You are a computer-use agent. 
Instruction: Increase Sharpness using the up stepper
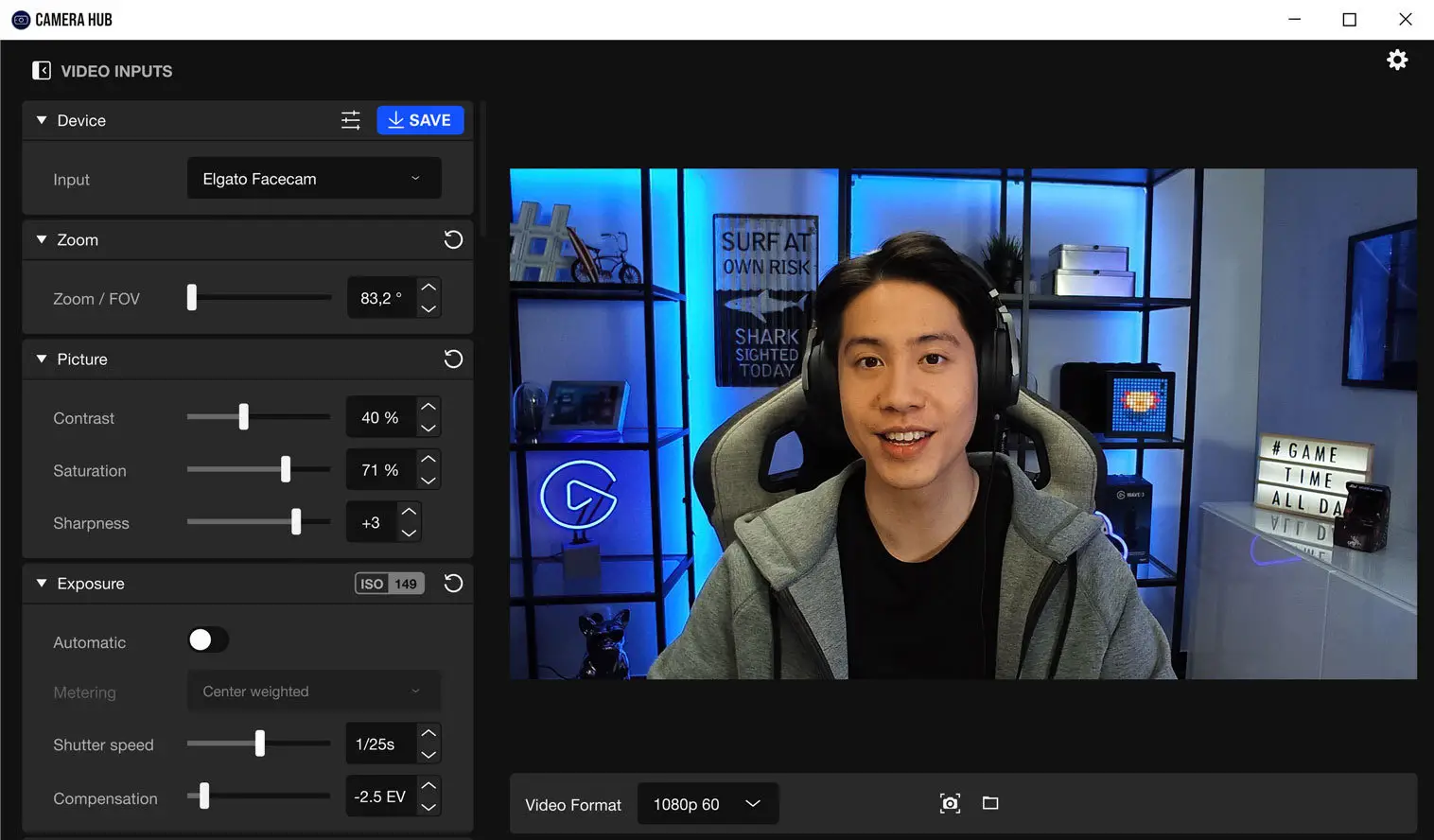pyautogui.click(x=409, y=512)
